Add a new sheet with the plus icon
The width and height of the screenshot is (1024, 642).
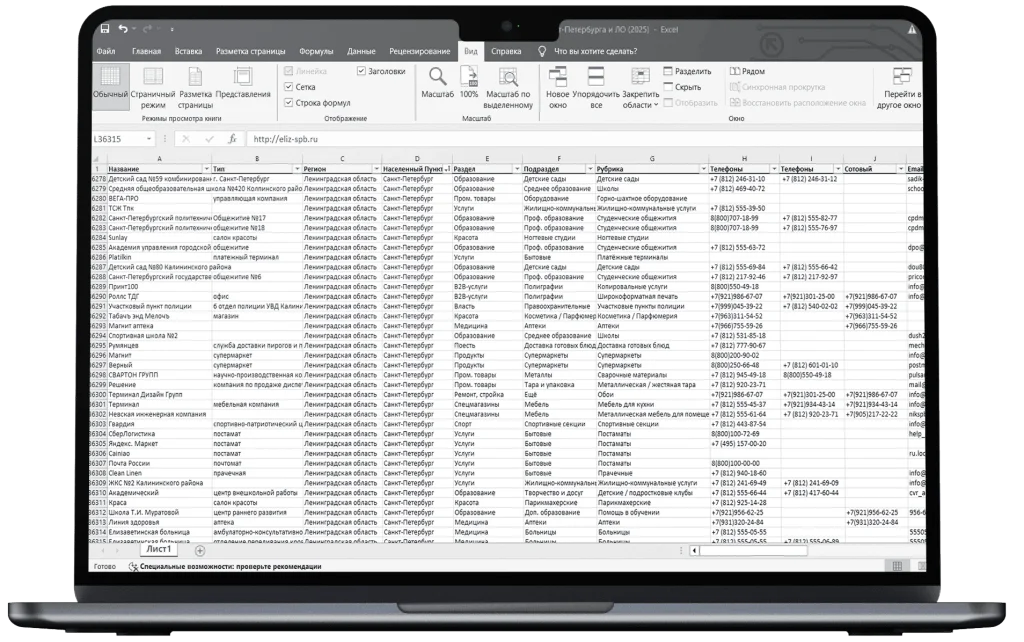tap(200, 551)
